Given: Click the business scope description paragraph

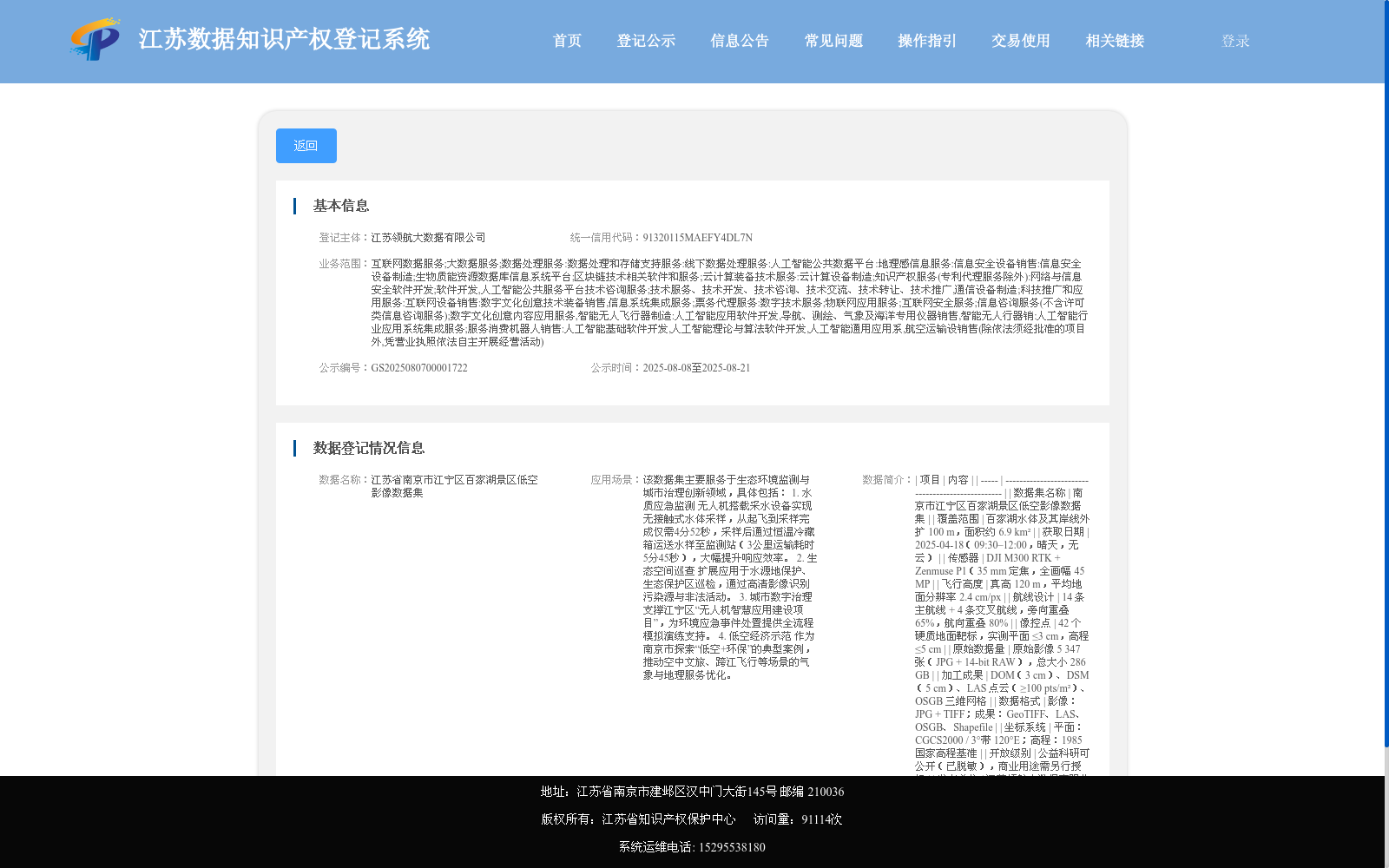Looking at the screenshot, I should click(x=729, y=303).
